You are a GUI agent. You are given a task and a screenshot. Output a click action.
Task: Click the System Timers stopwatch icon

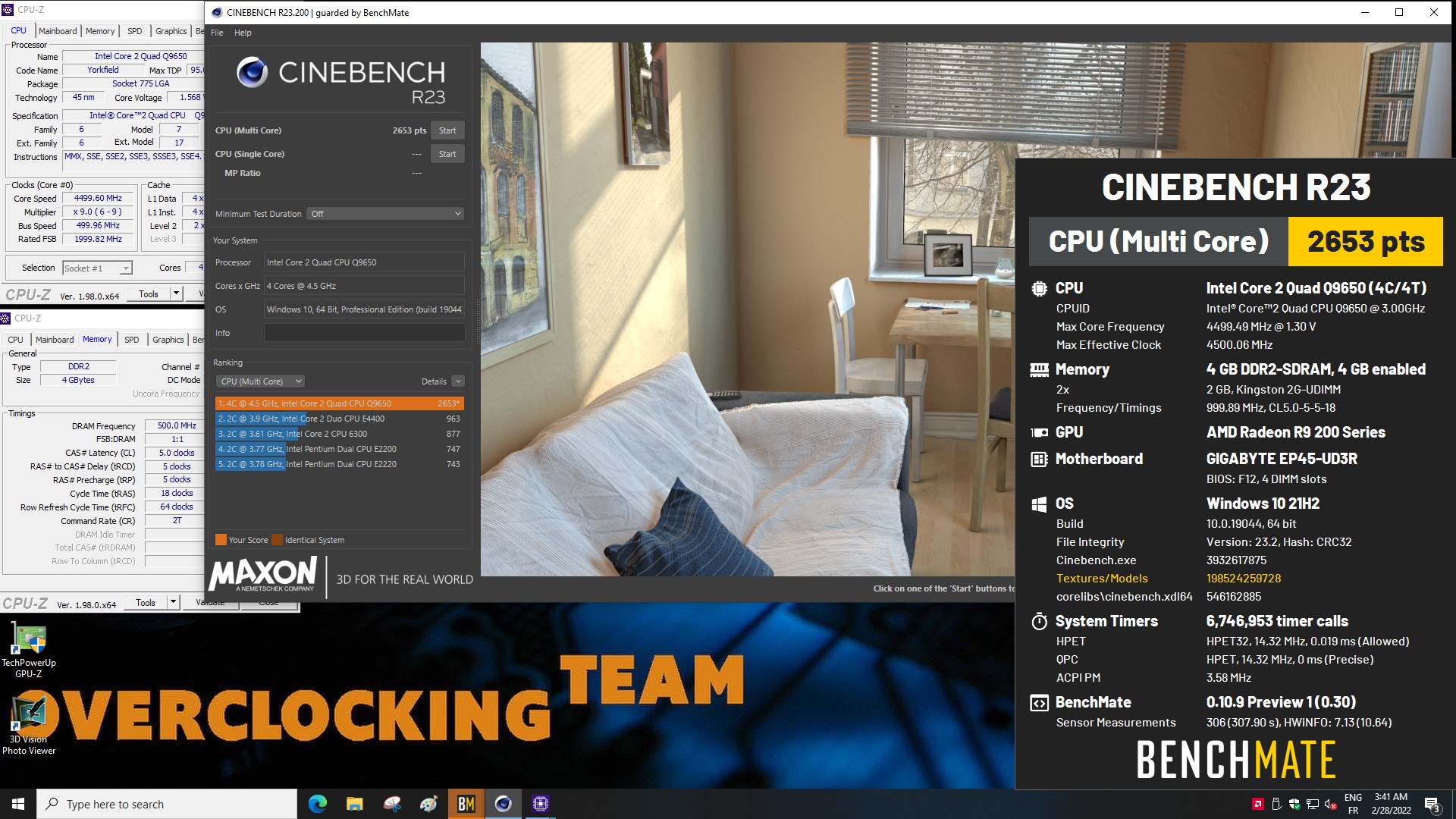[1039, 621]
